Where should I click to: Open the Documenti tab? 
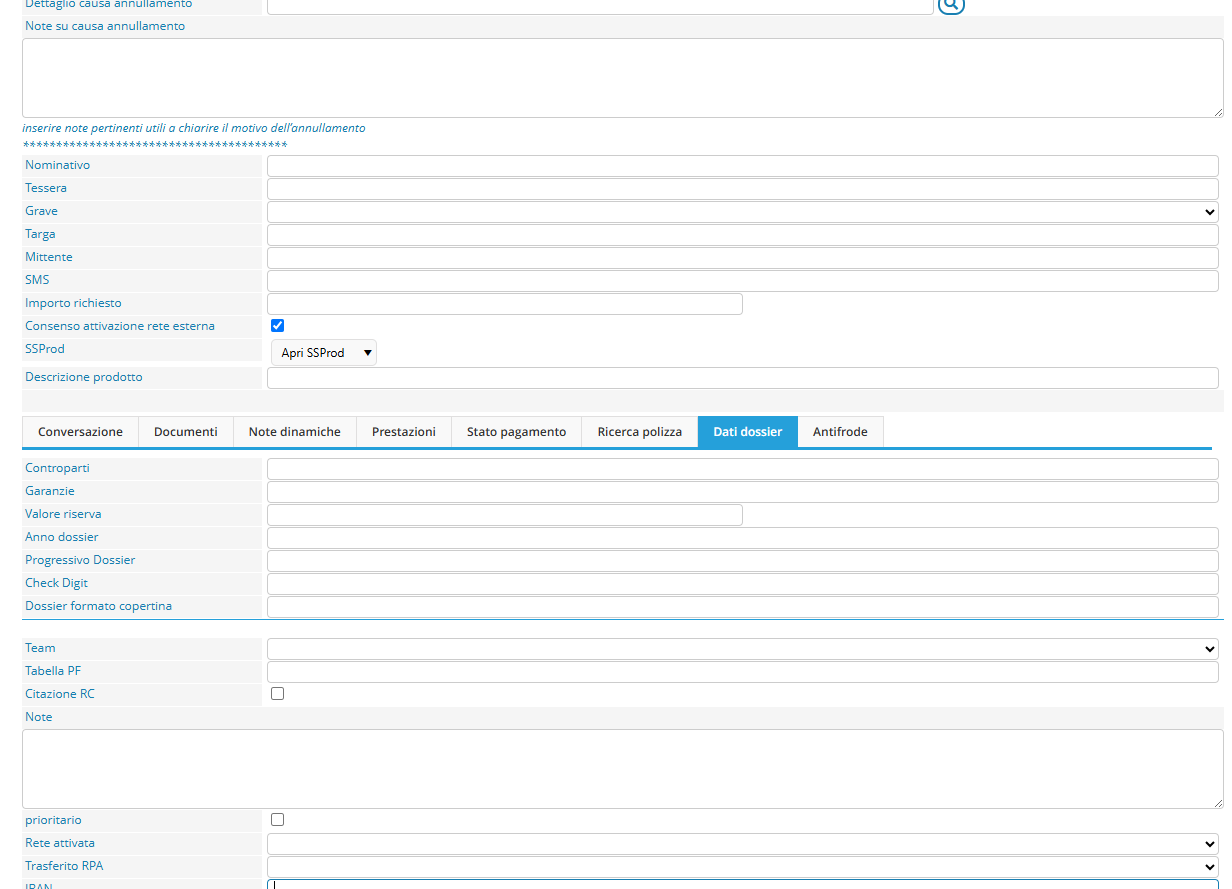pos(185,432)
